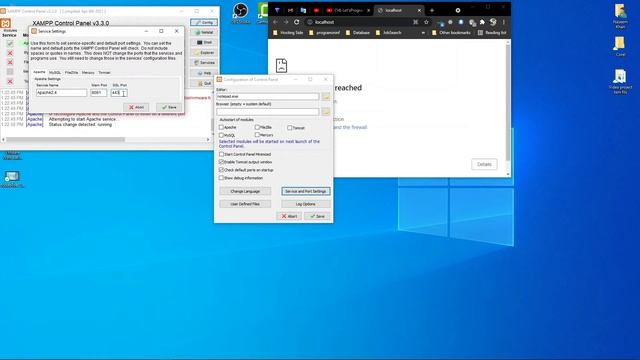Toggle Start Control Panel Minimized checkbox
The image size is (640, 360).
(222, 154)
